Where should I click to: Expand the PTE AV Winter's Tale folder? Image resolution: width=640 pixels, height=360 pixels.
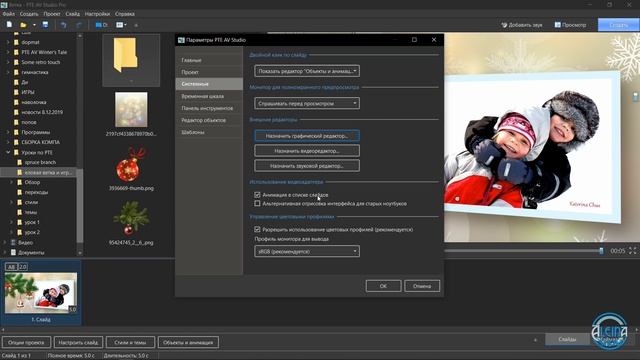[8, 52]
